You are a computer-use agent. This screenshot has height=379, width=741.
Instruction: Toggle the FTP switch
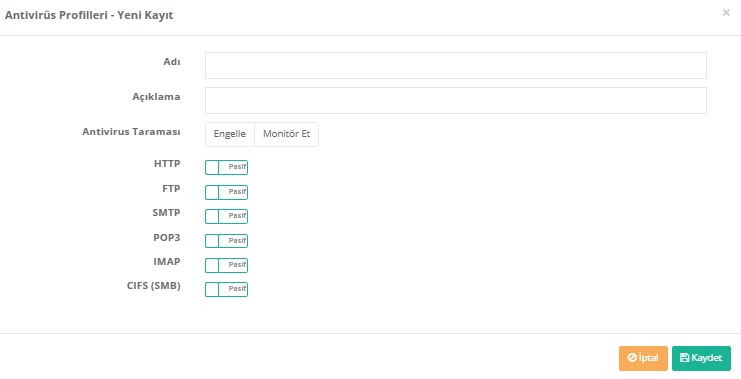coord(226,192)
